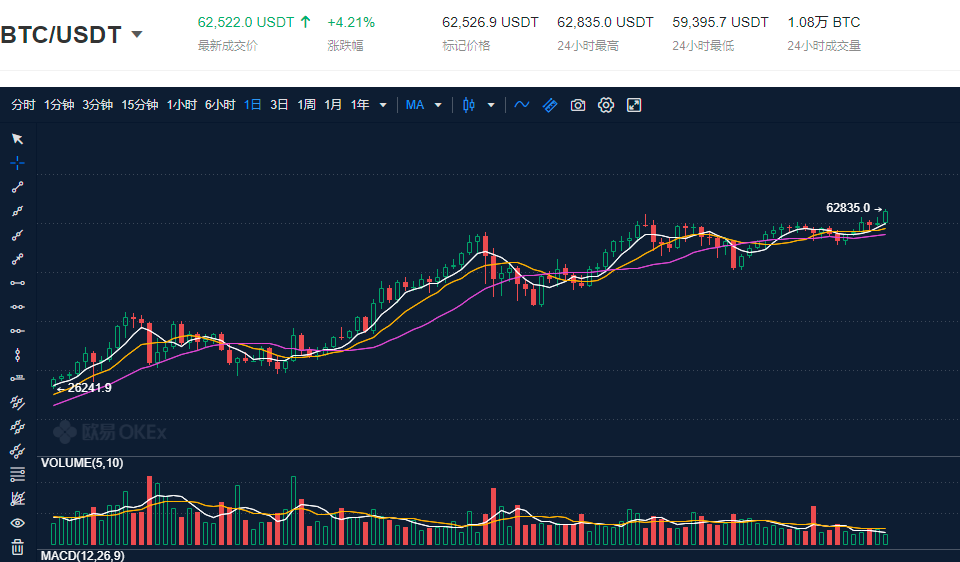Select the 1日 timeframe
This screenshot has width=960, height=562.
[253, 105]
